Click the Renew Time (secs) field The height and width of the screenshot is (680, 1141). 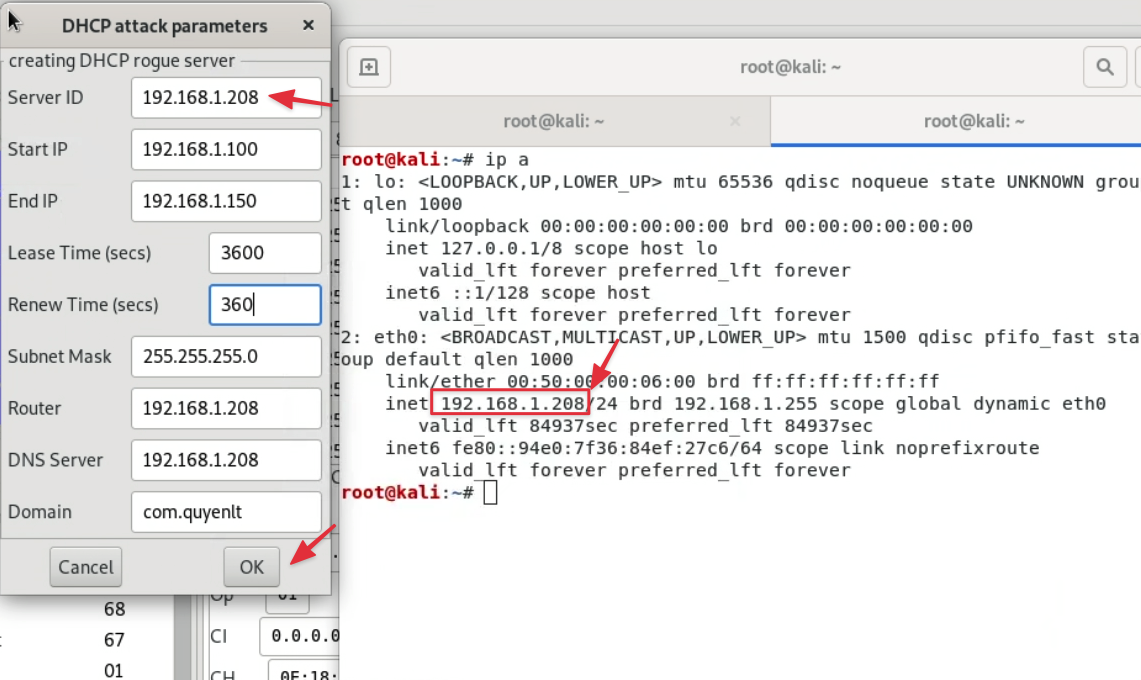(x=265, y=305)
